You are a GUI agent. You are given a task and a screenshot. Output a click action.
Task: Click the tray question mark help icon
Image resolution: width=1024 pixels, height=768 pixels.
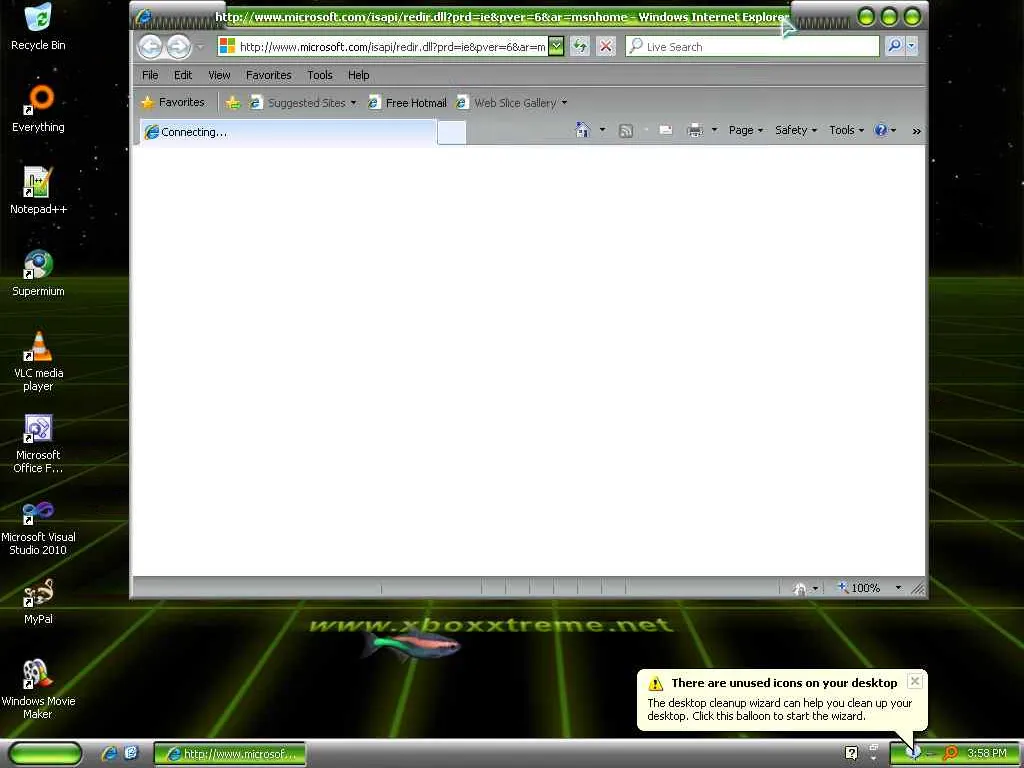(x=851, y=754)
